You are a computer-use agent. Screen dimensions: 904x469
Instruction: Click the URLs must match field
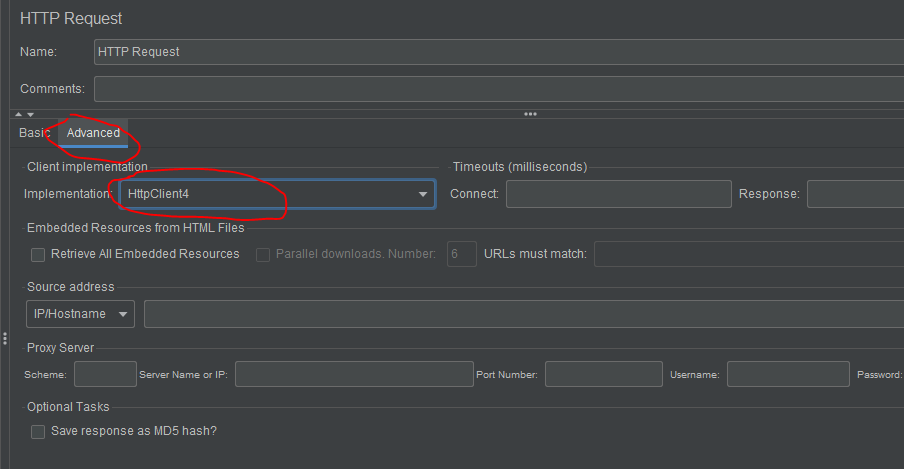(749, 254)
